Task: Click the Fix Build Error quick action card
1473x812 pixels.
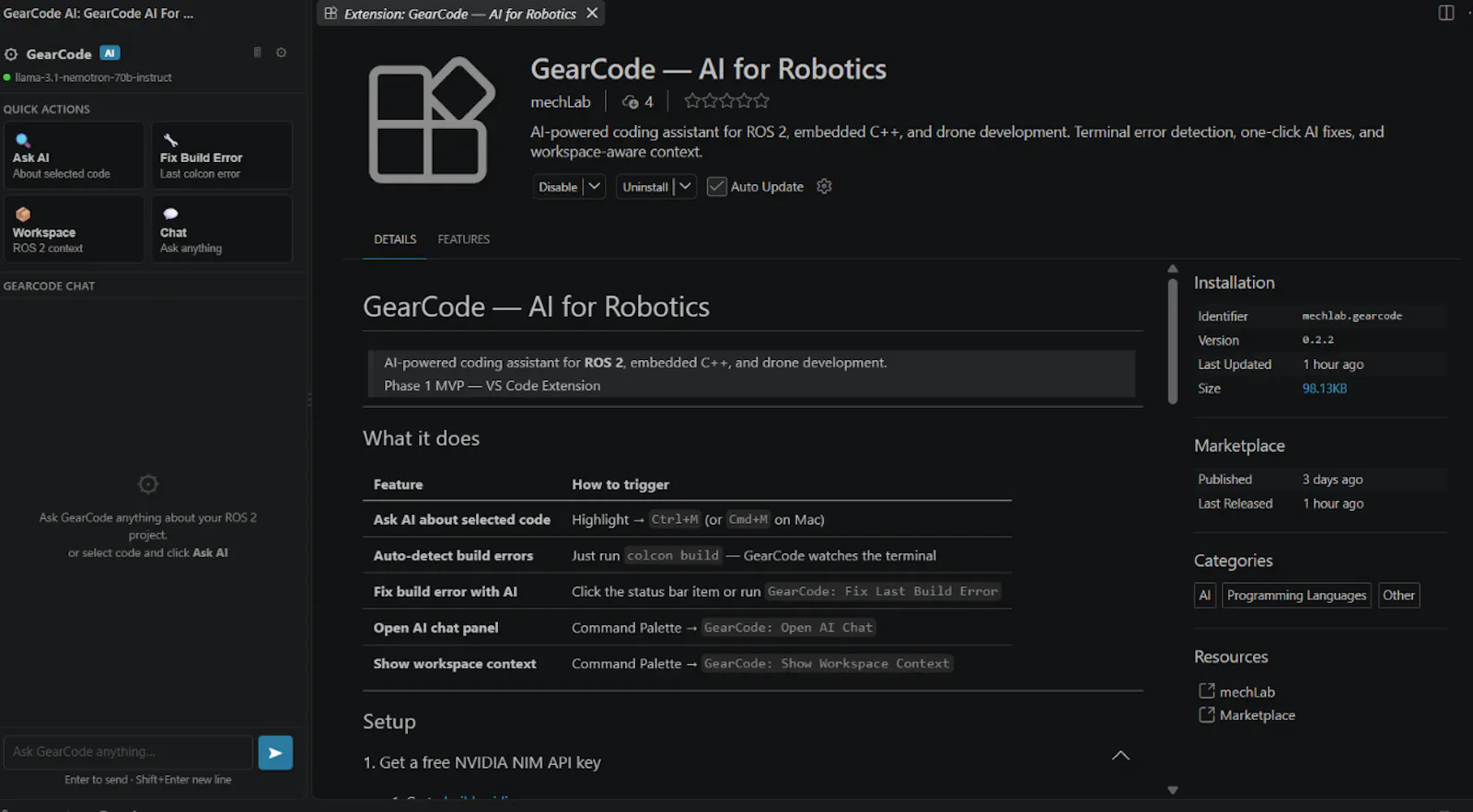Action: coord(222,156)
